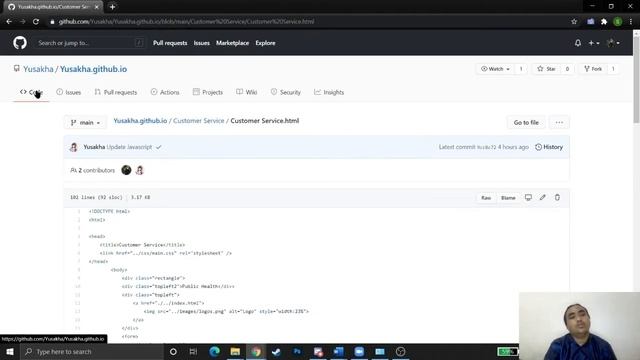Launch Microsoft Edge from the taskbar
This screenshot has height=360, width=640.
pos(214,351)
